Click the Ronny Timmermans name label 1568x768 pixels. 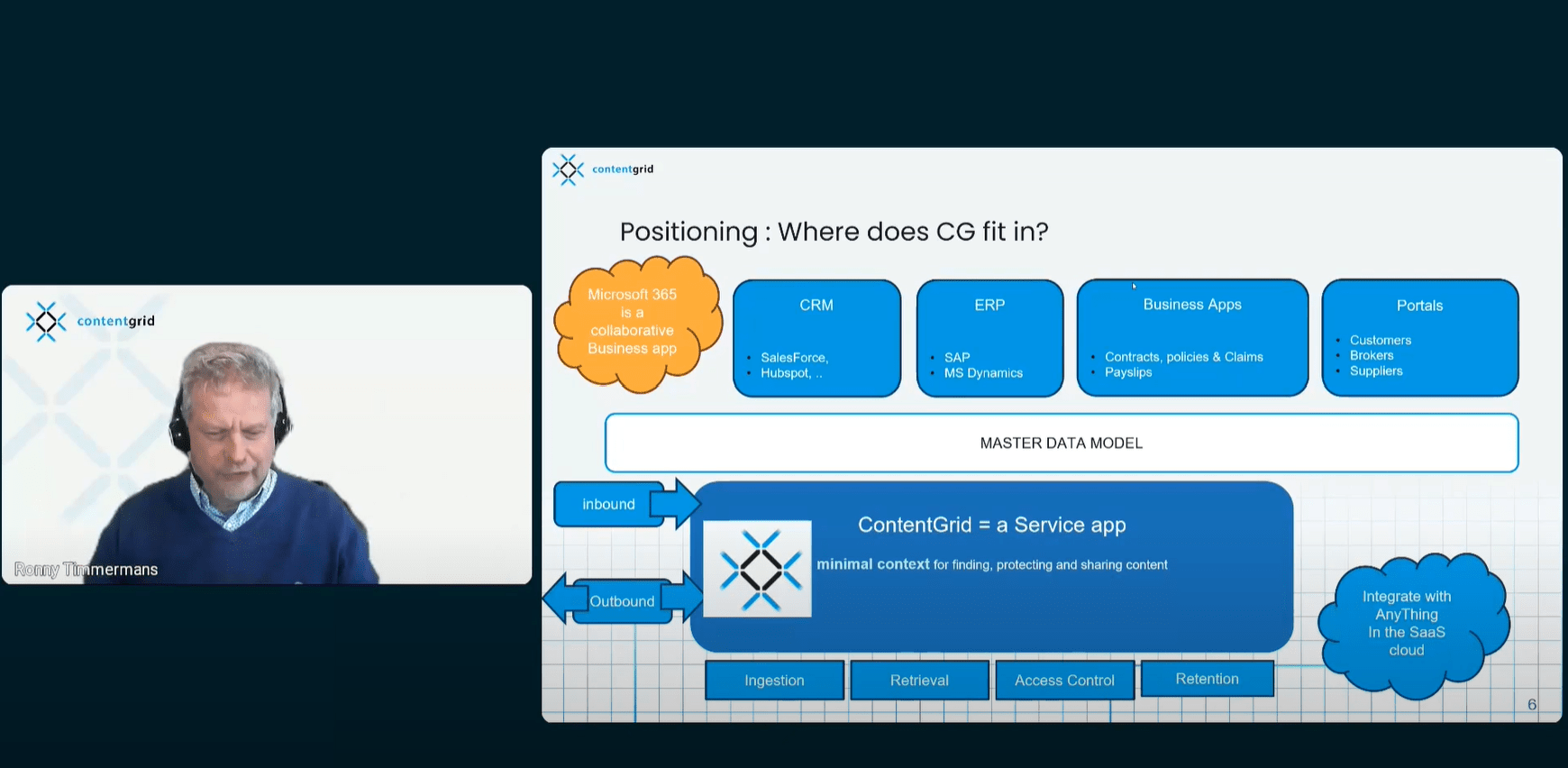click(87, 570)
